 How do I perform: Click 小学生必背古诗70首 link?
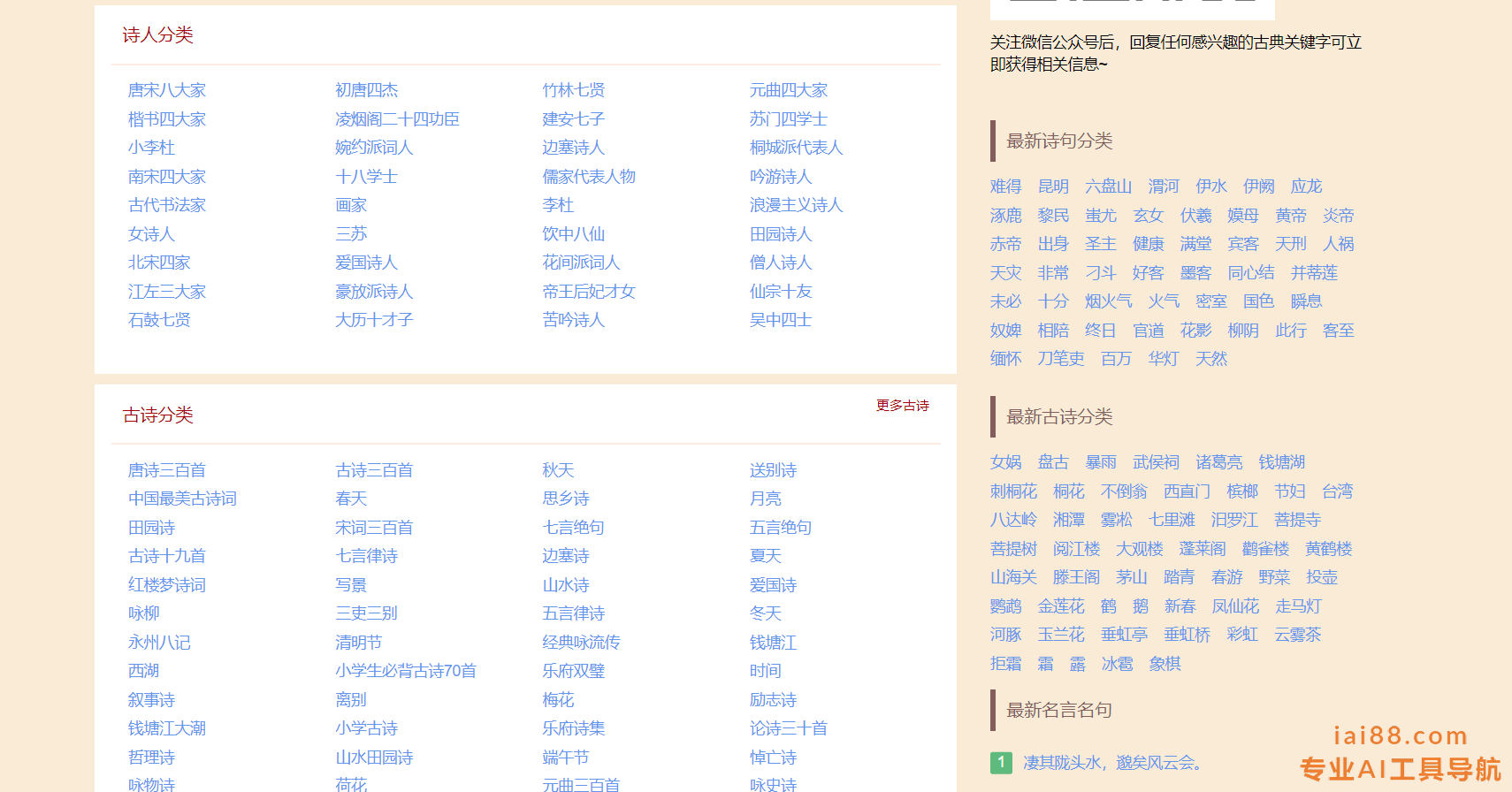click(x=405, y=671)
